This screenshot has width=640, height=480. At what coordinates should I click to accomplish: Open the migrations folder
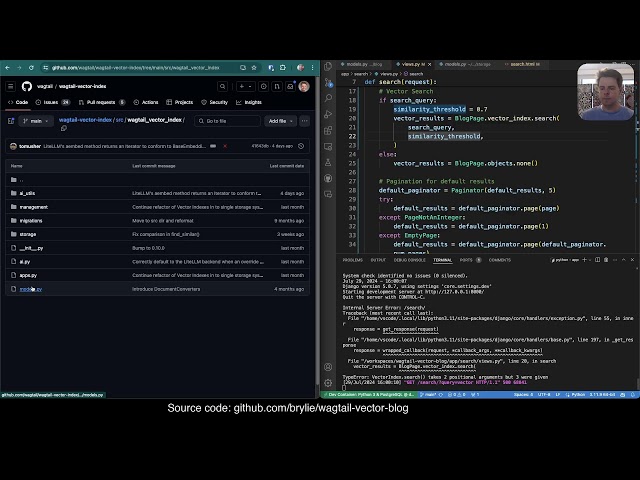[31, 220]
